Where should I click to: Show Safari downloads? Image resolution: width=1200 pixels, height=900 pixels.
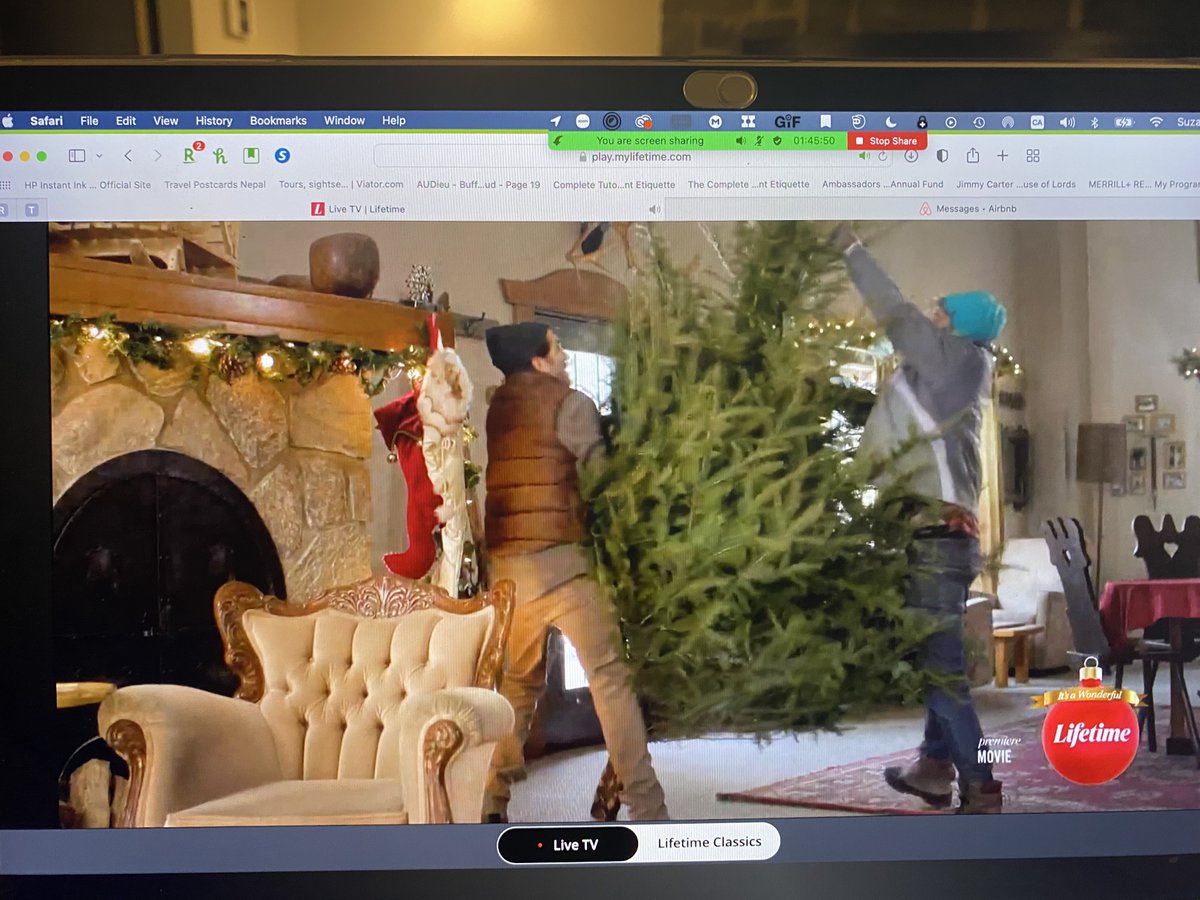point(911,156)
